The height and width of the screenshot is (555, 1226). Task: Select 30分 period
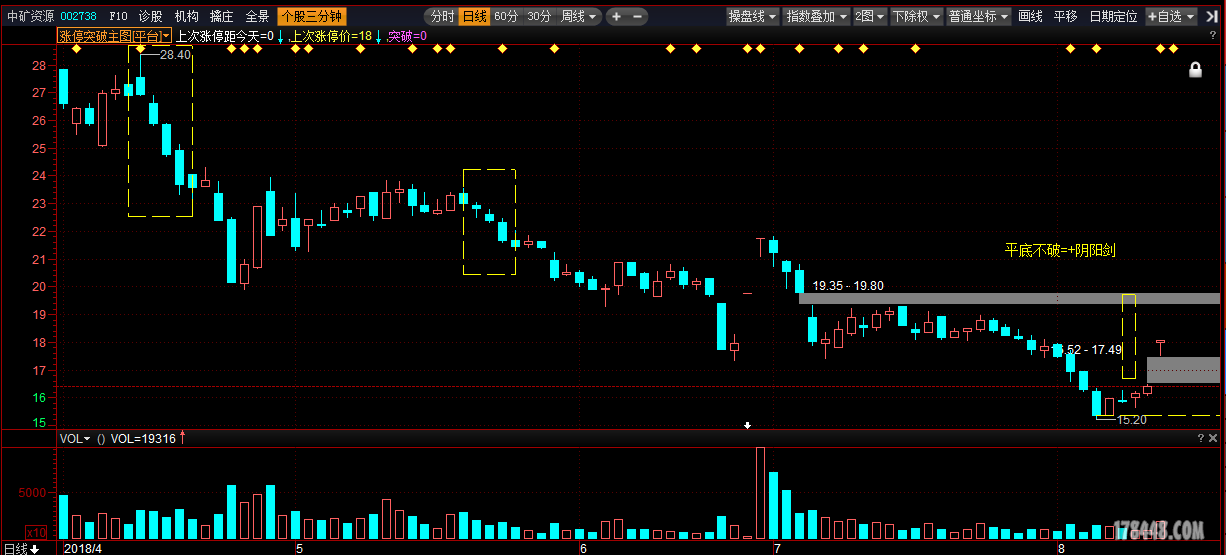(539, 17)
